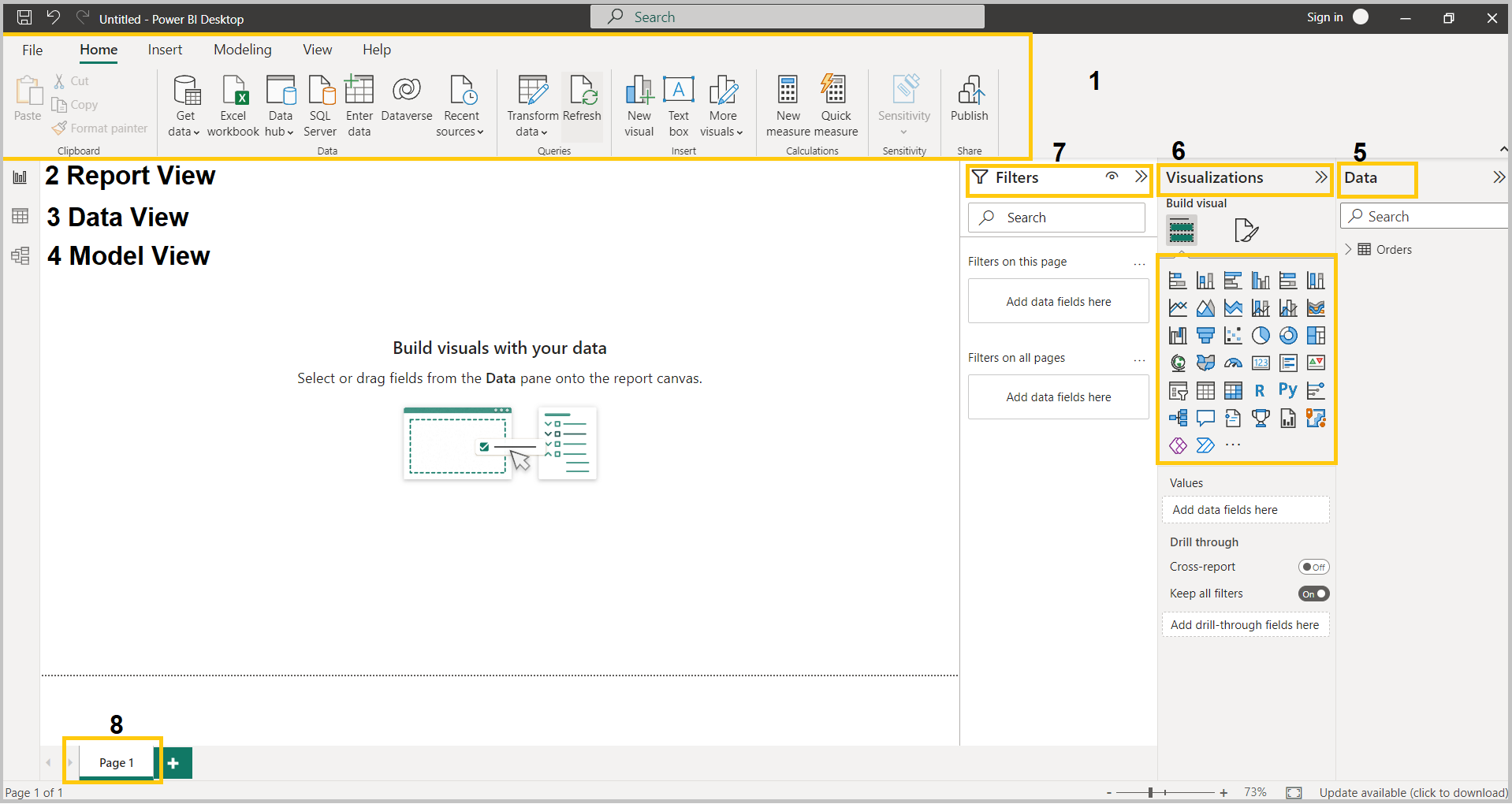Image resolution: width=1512 pixels, height=804 pixels.
Task: Add a new report page with the plus button
Action: point(174,762)
